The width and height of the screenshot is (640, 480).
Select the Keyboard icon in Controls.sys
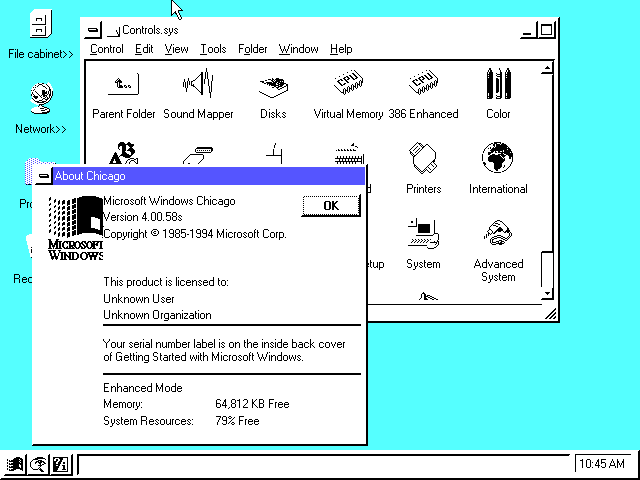coord(349,154)
